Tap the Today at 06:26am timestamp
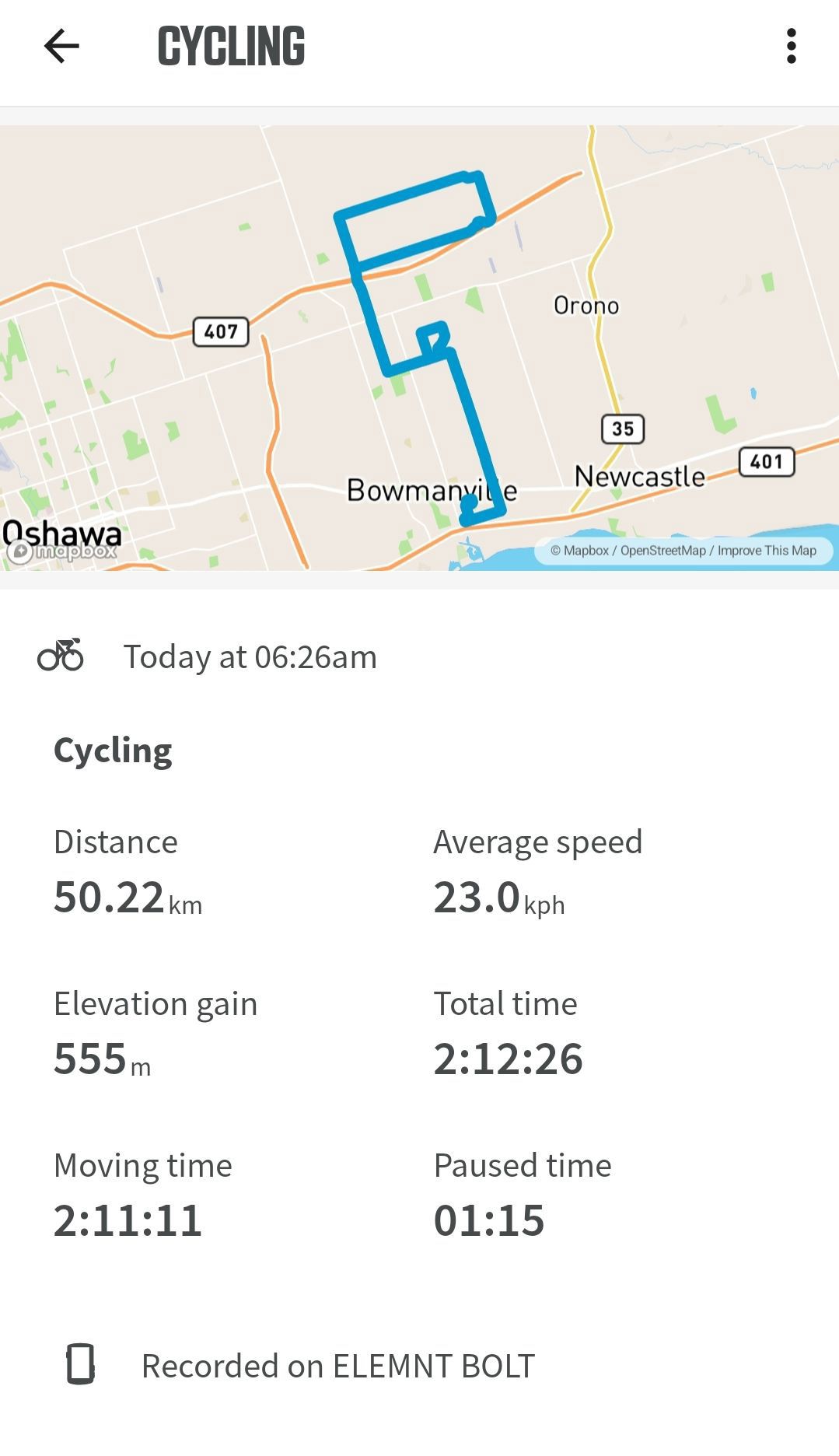This screenshot has height=1456, width=839. click(x=250, y=657)
